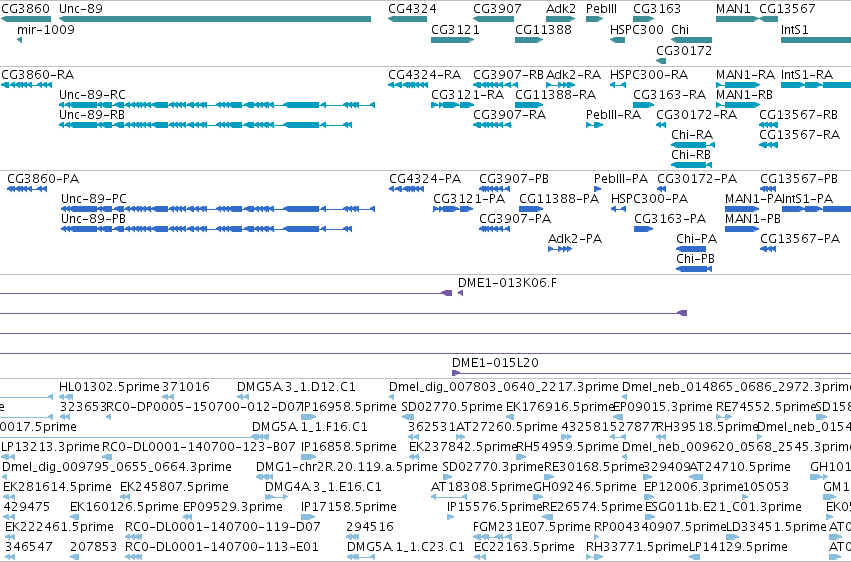Image resolution: width=851 pixels, height=562 pixels.
Task: Click the Unc-89-PC protein label
Action: (94, 199)
